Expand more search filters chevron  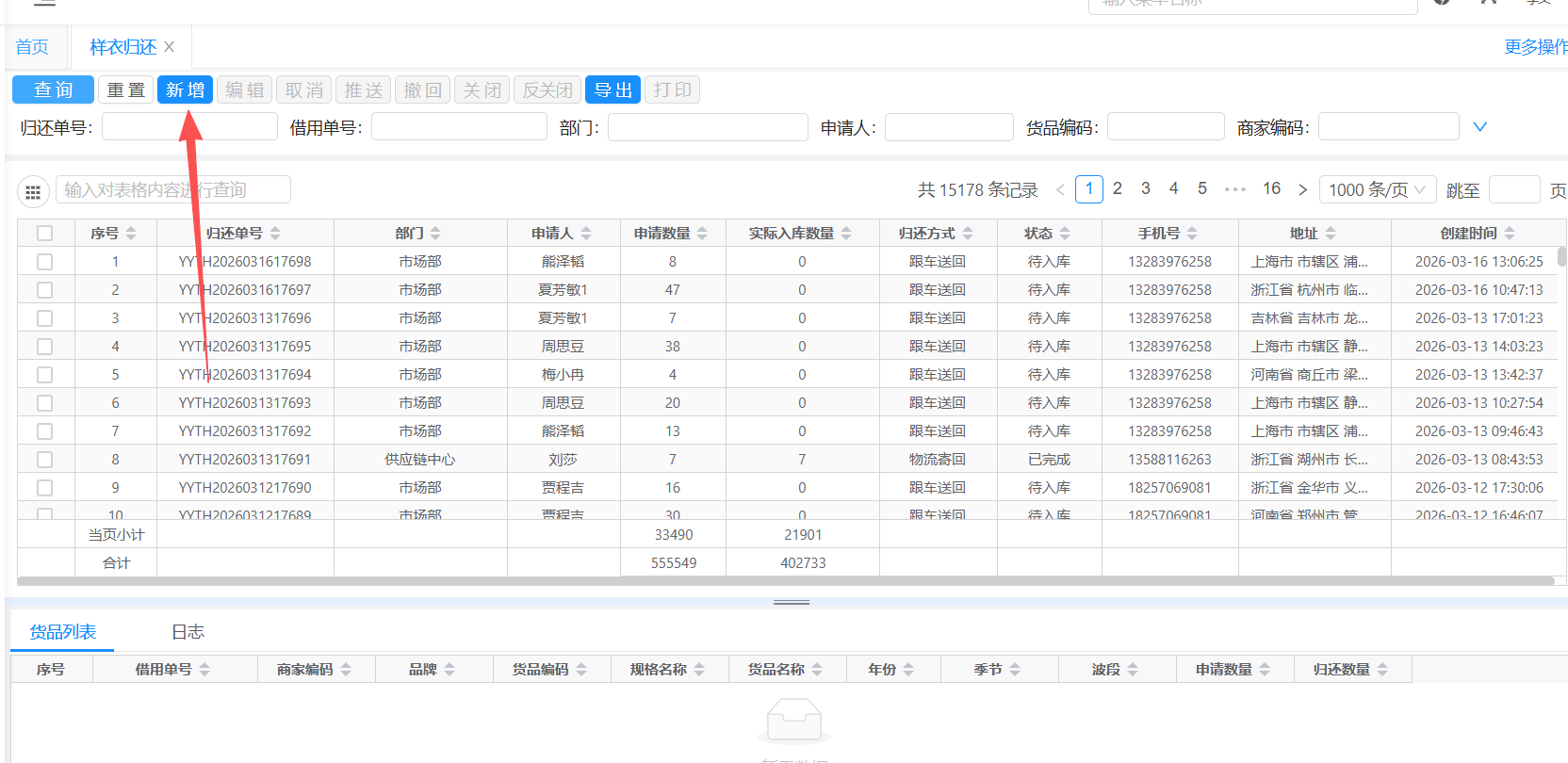(1479, 127)
